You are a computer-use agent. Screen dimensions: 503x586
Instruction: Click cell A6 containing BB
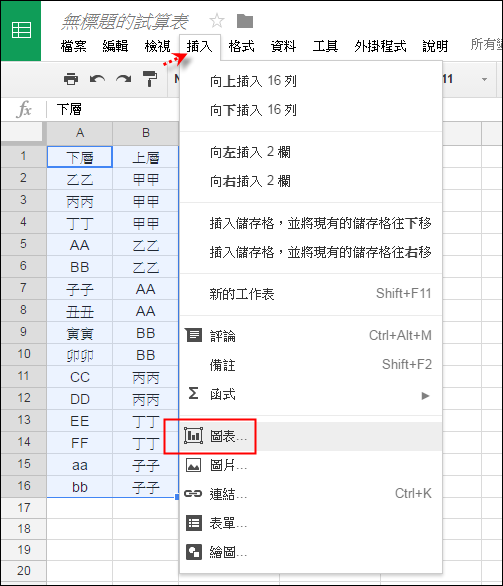tap(80, 267)
